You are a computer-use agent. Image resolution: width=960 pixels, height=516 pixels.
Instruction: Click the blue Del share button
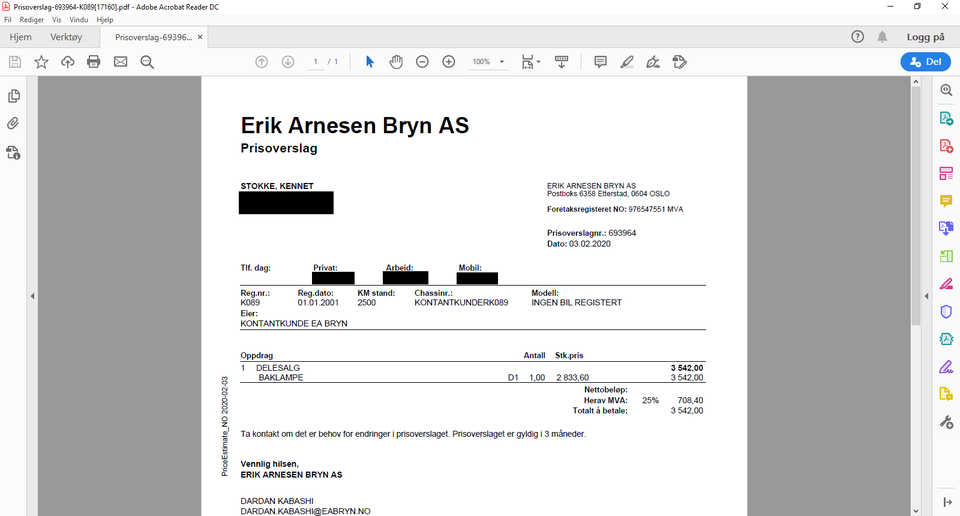pos(926,62)
